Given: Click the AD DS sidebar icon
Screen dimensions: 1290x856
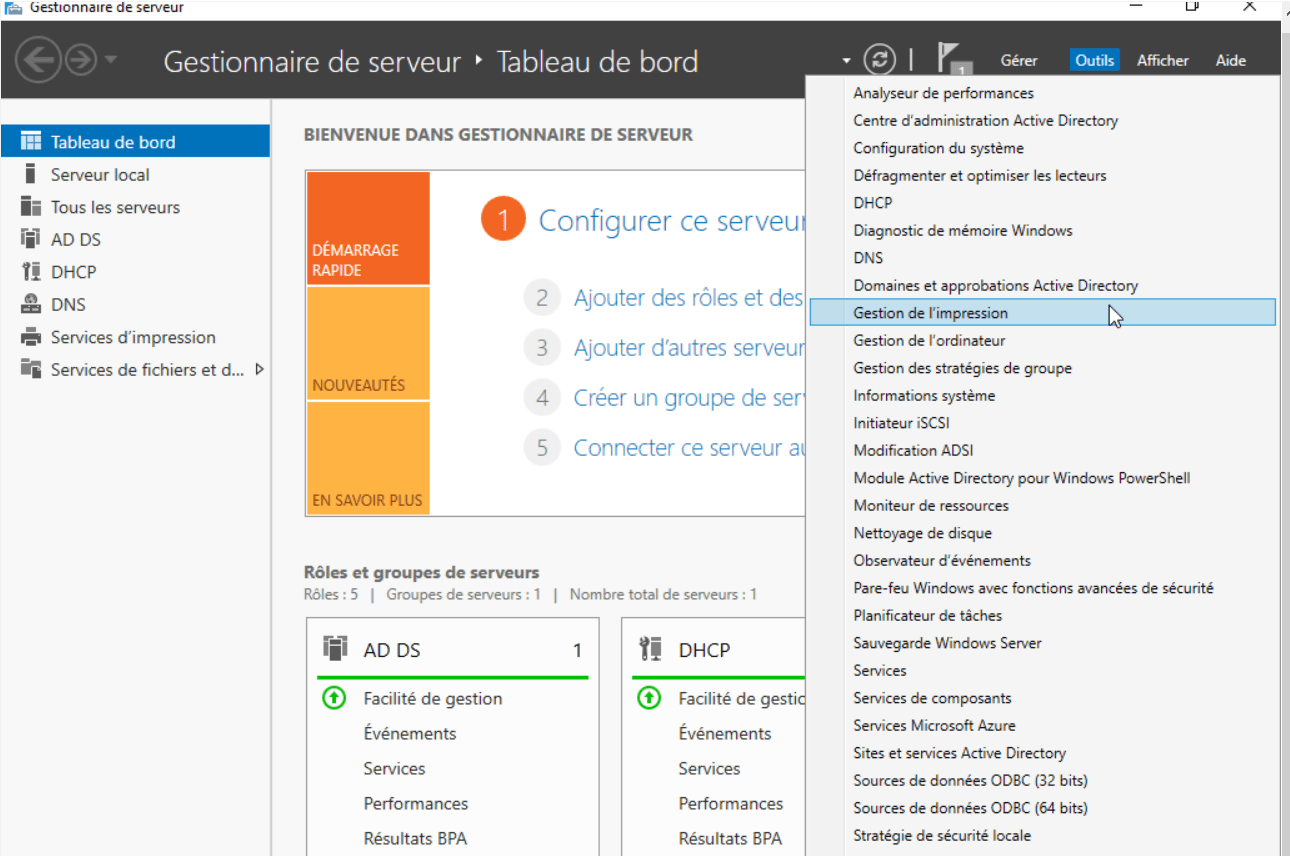Looking at the screenshot, I should [31, 239].
